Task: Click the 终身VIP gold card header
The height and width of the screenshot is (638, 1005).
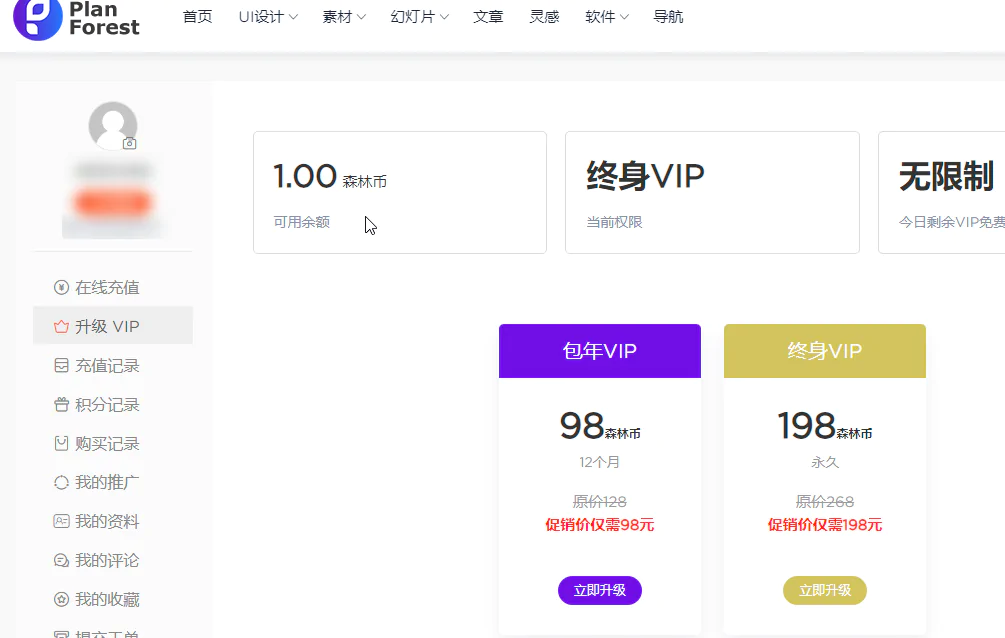Action: [825, 351]
